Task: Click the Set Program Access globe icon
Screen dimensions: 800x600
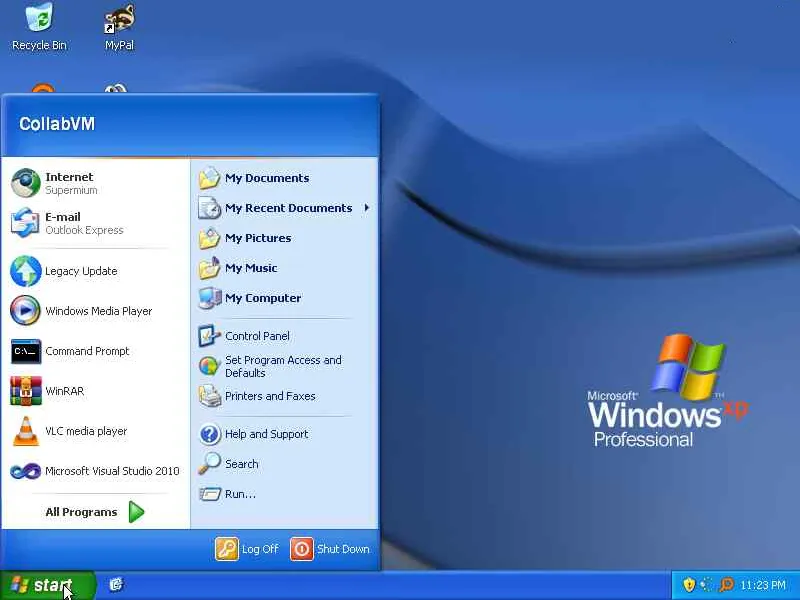Action: pos(209,366)
